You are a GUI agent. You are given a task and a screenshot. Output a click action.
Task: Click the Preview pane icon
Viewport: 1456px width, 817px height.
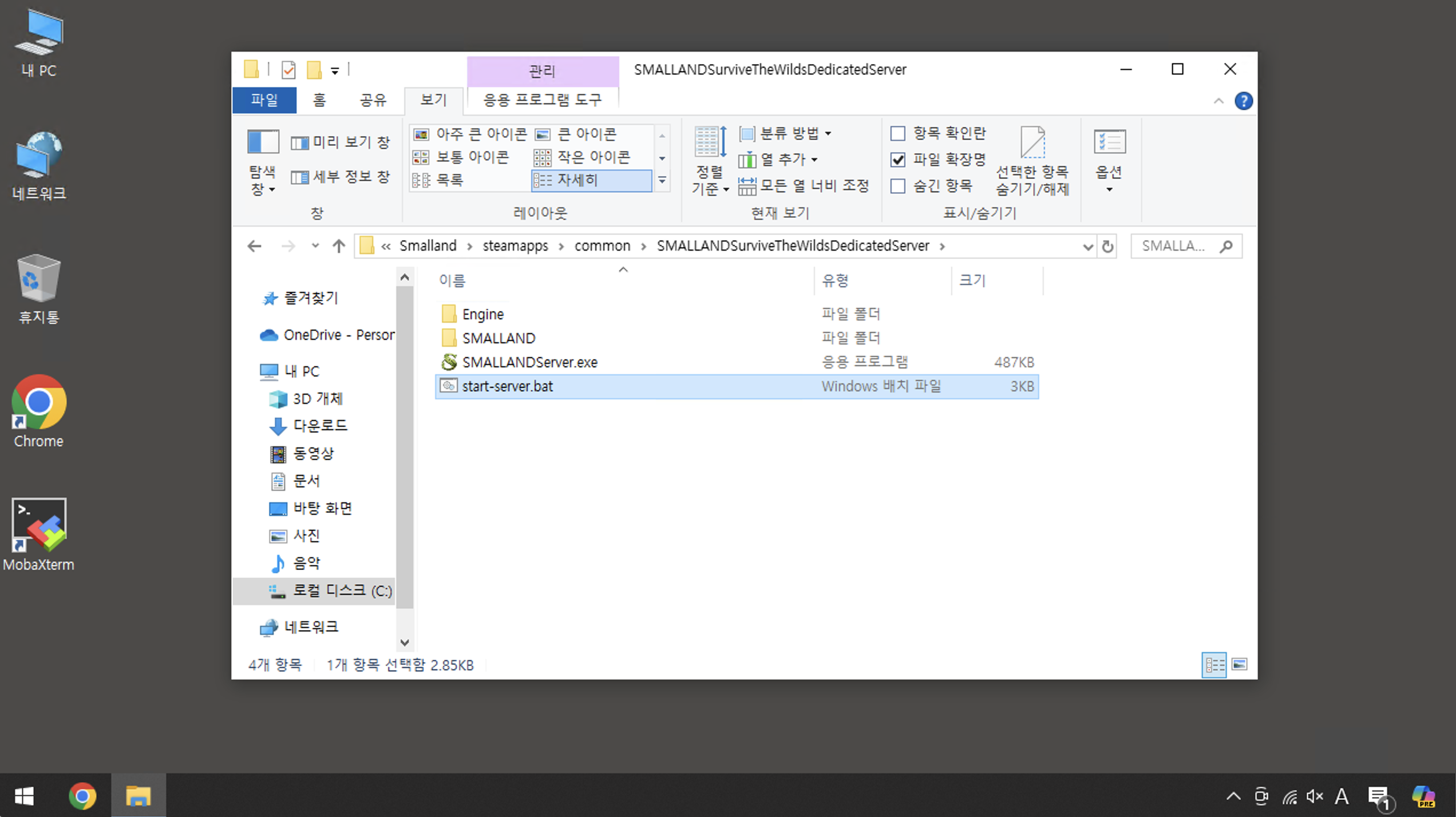[299, 142]
